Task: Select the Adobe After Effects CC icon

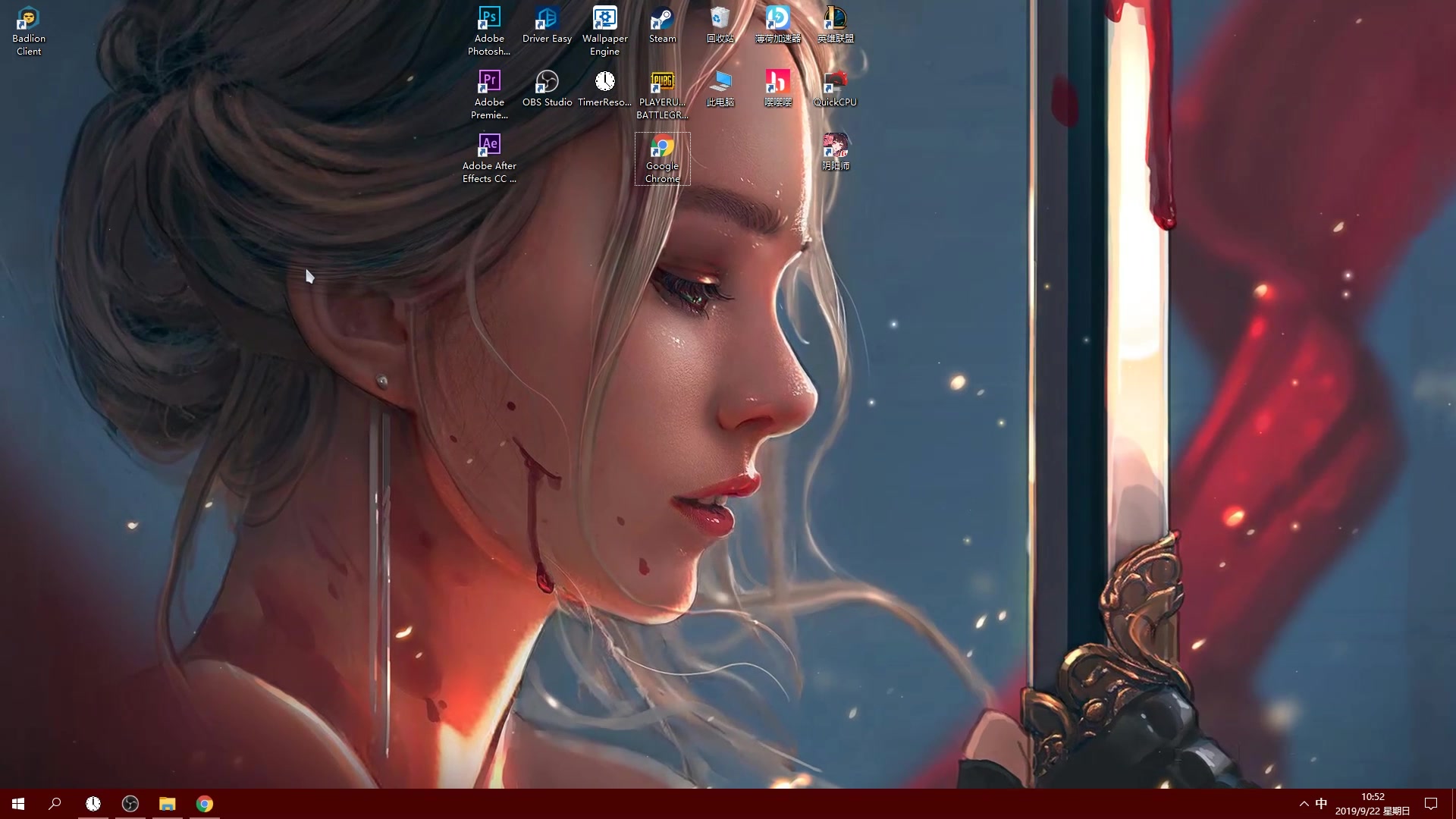Action: [x=489, y=158]
